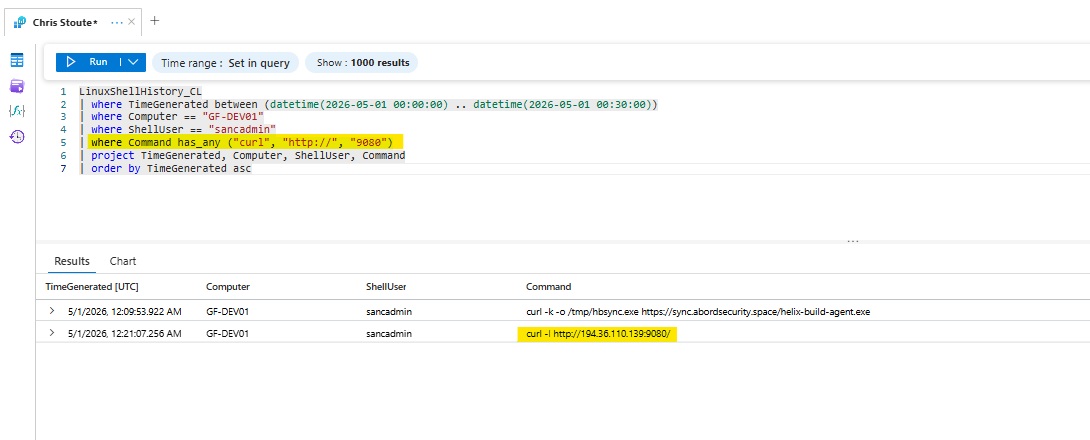Change the Show 1000 results limit

tap(362, 63)
